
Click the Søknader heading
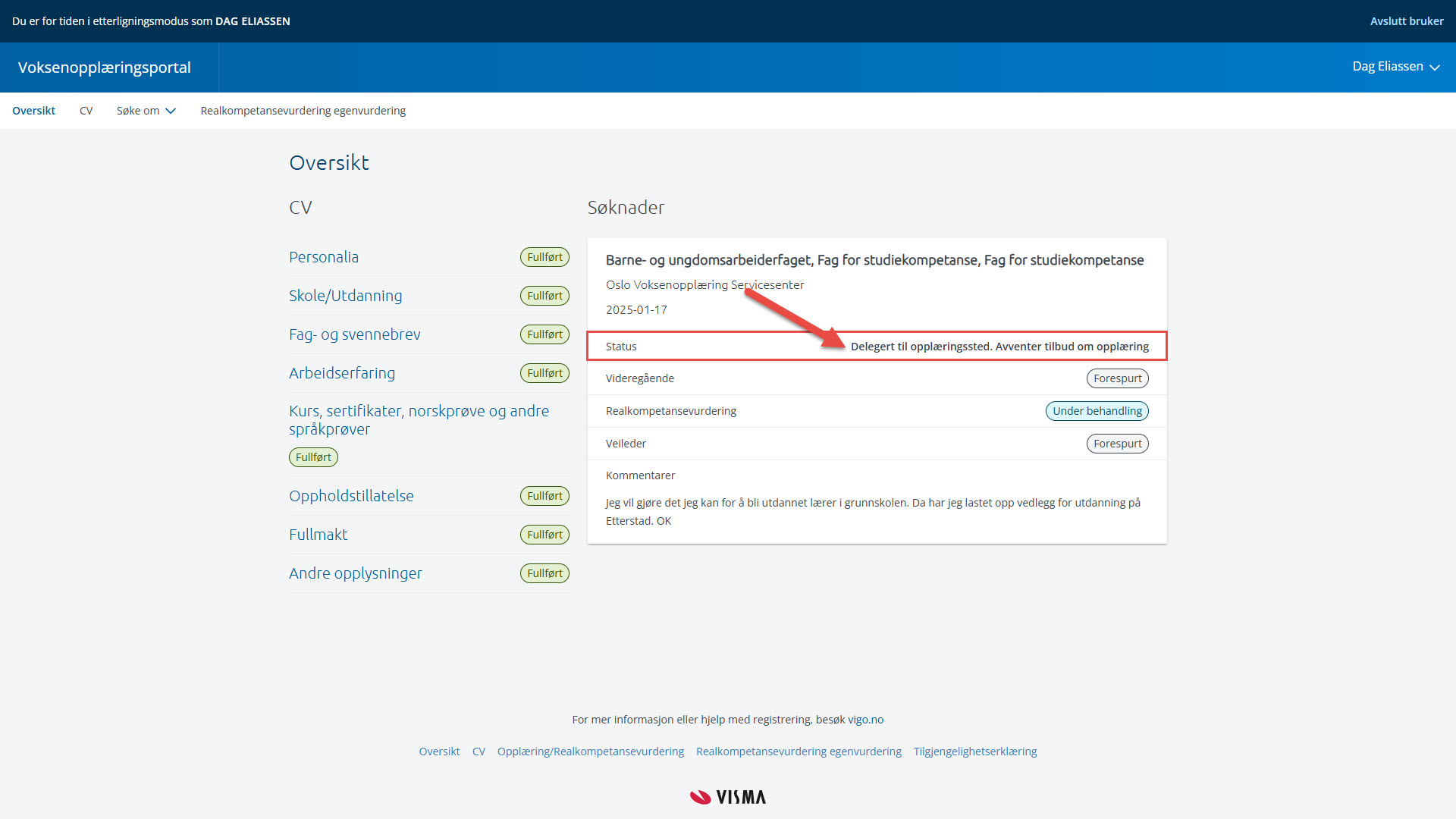626,208
